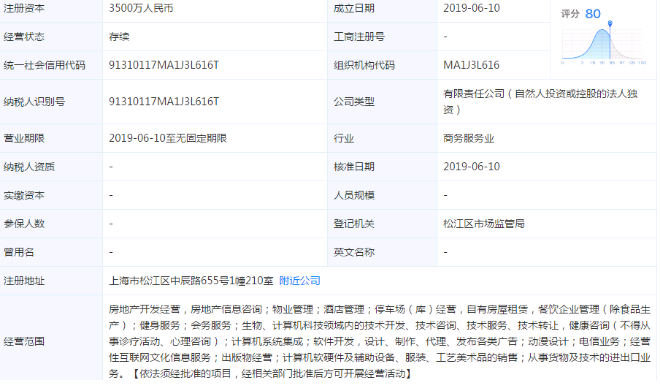Click the 组织机构代码 label
Image resolution: width=660 pixels, height=384 pixels.
point(364,65)
